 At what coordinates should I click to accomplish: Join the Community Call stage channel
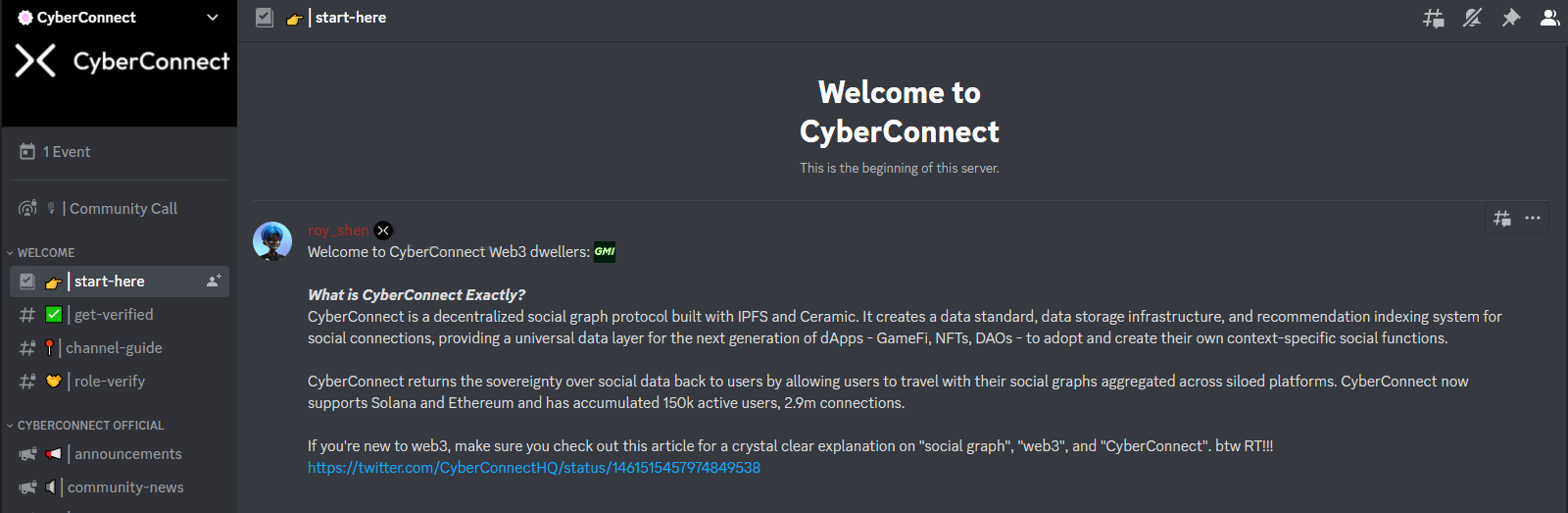point(119,209)
